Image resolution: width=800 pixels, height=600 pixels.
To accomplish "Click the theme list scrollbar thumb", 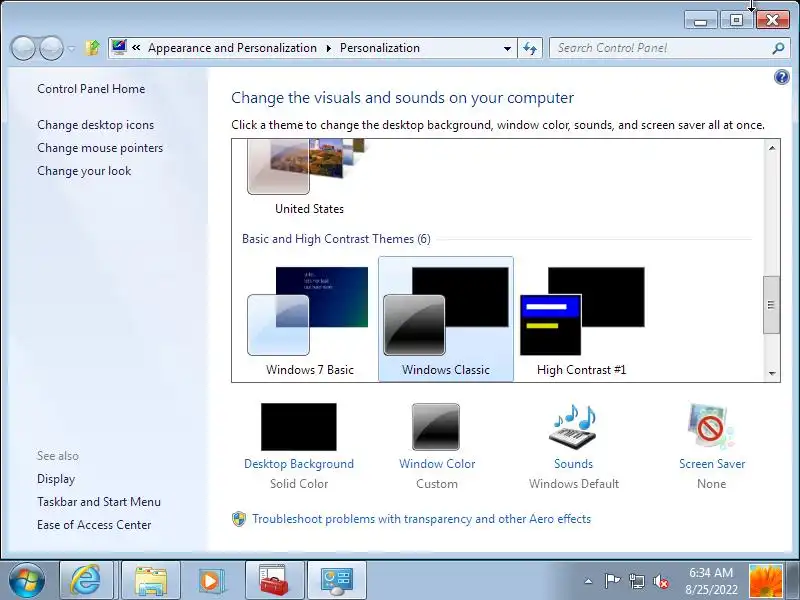I will [771, 305].
